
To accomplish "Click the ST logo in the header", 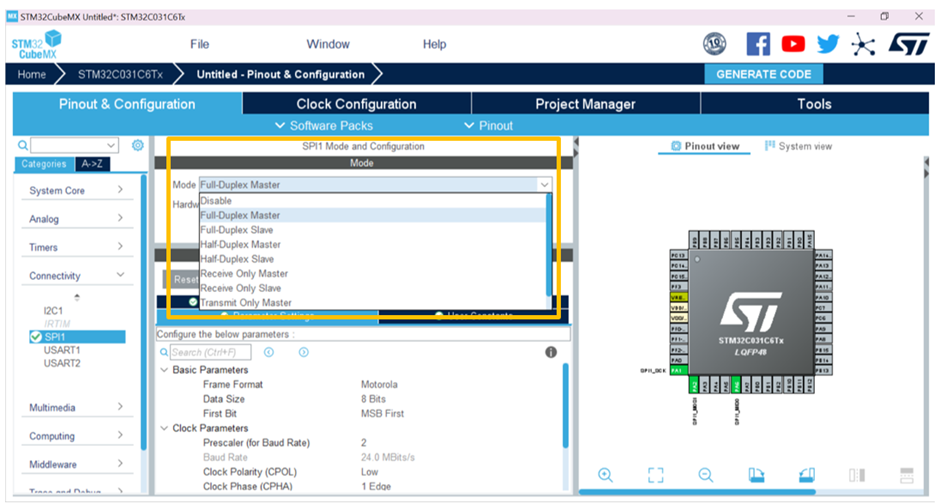I will click(x=909, y=44).
